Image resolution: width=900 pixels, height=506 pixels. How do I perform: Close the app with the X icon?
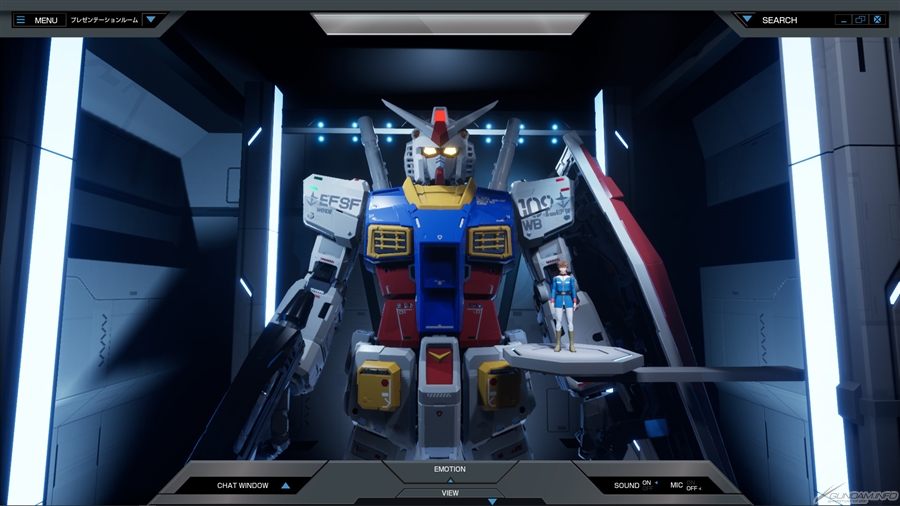(x=877, y=20)
